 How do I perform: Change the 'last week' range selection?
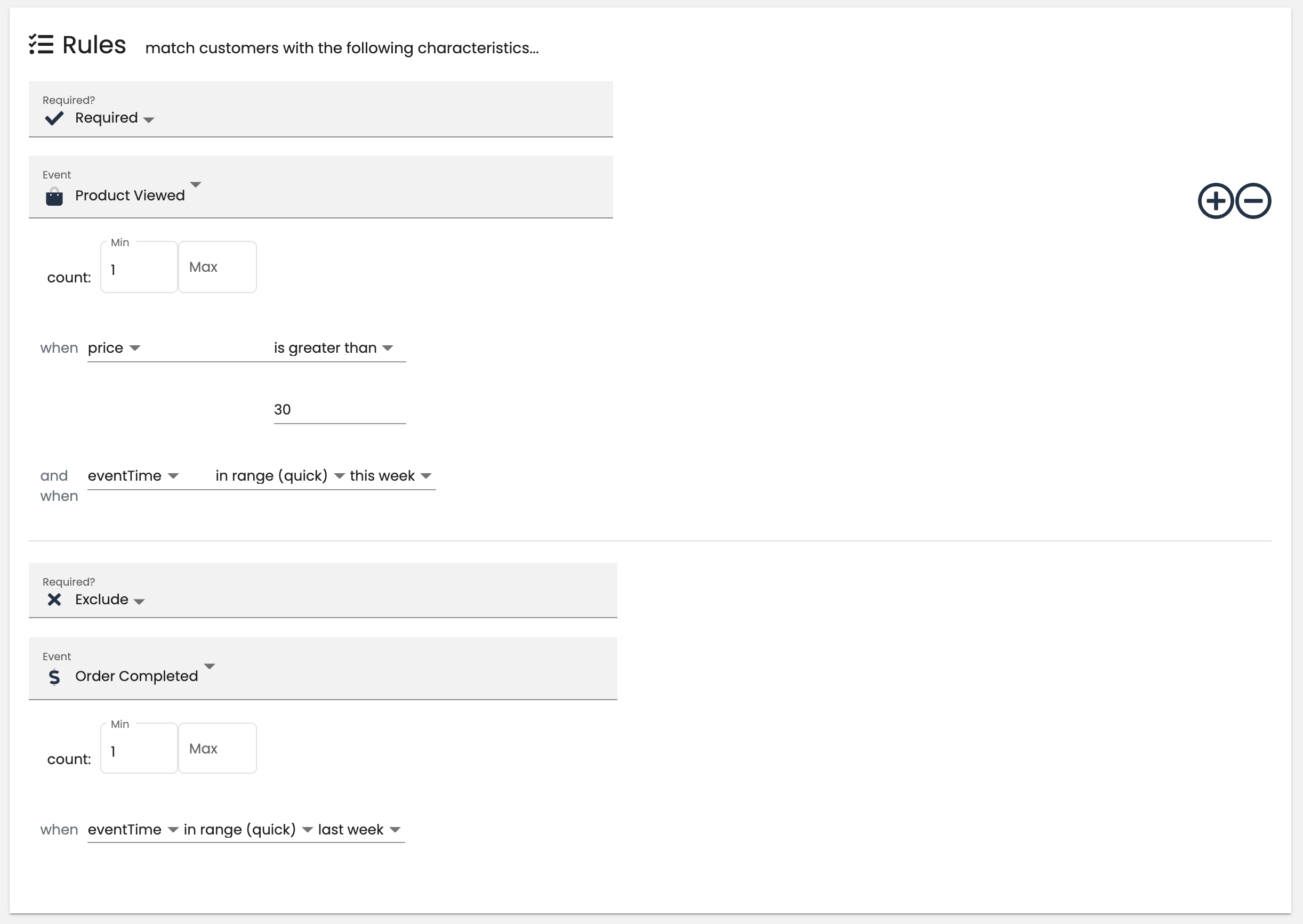click(396, 830)
